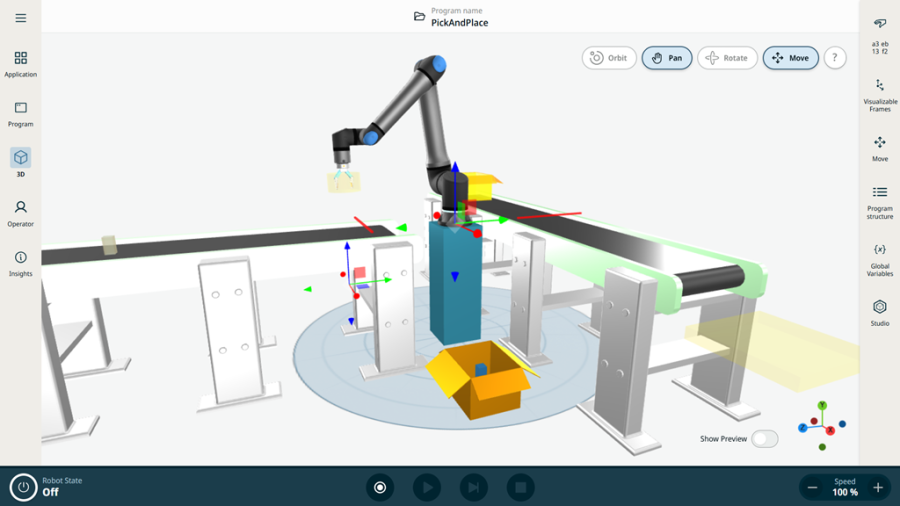Toggle the Pan camera mode
The width and height of the screenshot is (900, 506).
pyautogui.click(x=667, y=58)
